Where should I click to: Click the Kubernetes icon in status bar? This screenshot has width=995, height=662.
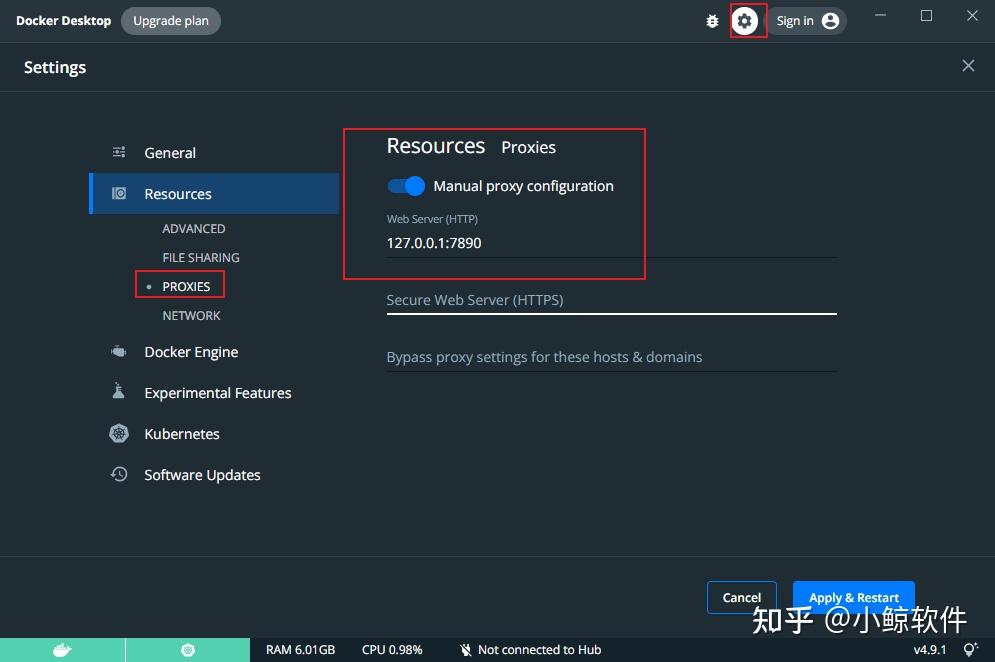coord(188,650)
